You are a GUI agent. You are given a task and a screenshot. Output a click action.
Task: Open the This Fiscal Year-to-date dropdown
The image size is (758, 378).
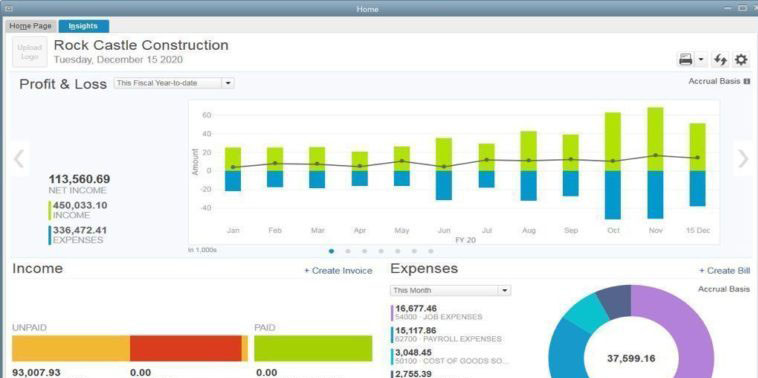pyautogui.click(x=174, y=83)
